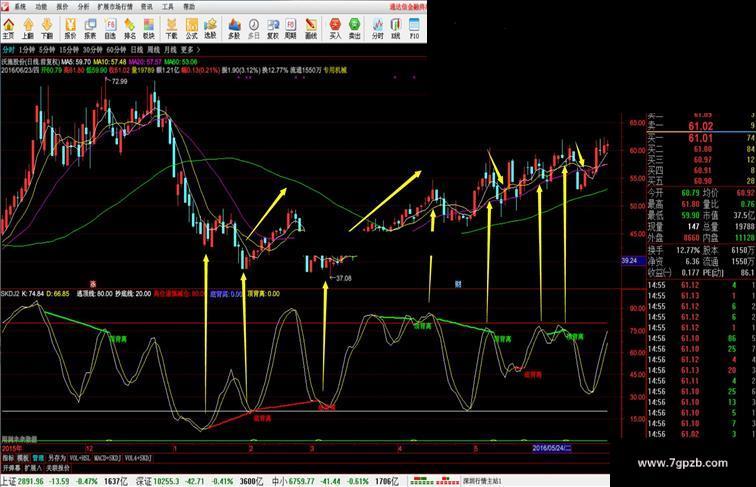Open the 扩展市场行情 menu
The height and width of the screenshot is (487, 756).
pyautogui.click(x=115, y=7)
